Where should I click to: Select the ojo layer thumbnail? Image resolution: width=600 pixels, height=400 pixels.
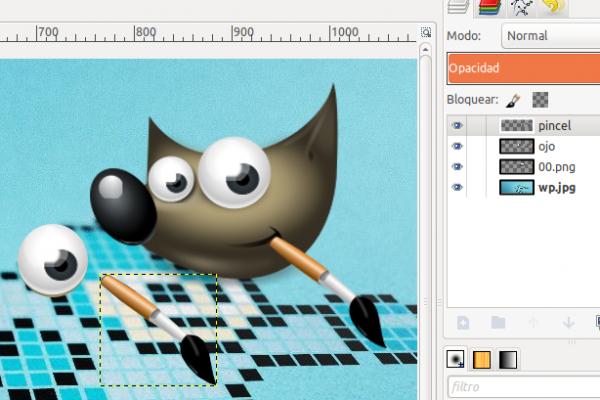coord(517,146)
